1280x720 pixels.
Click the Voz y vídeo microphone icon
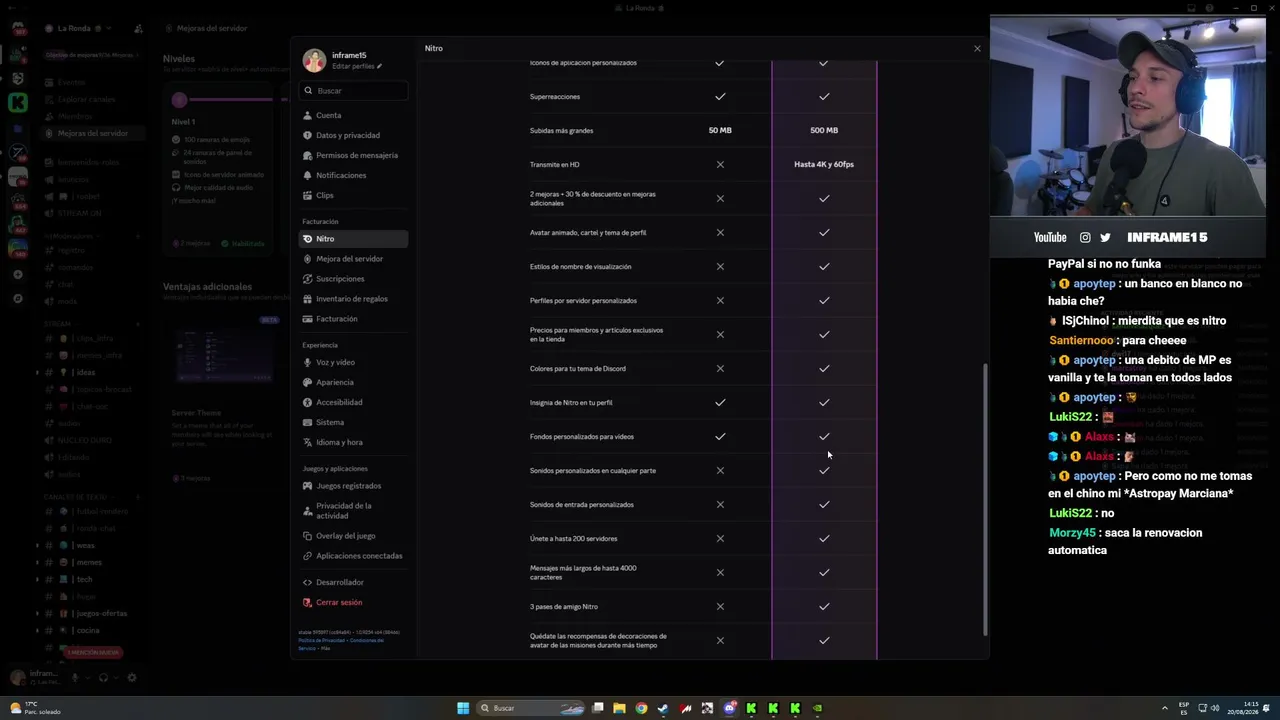308,362
